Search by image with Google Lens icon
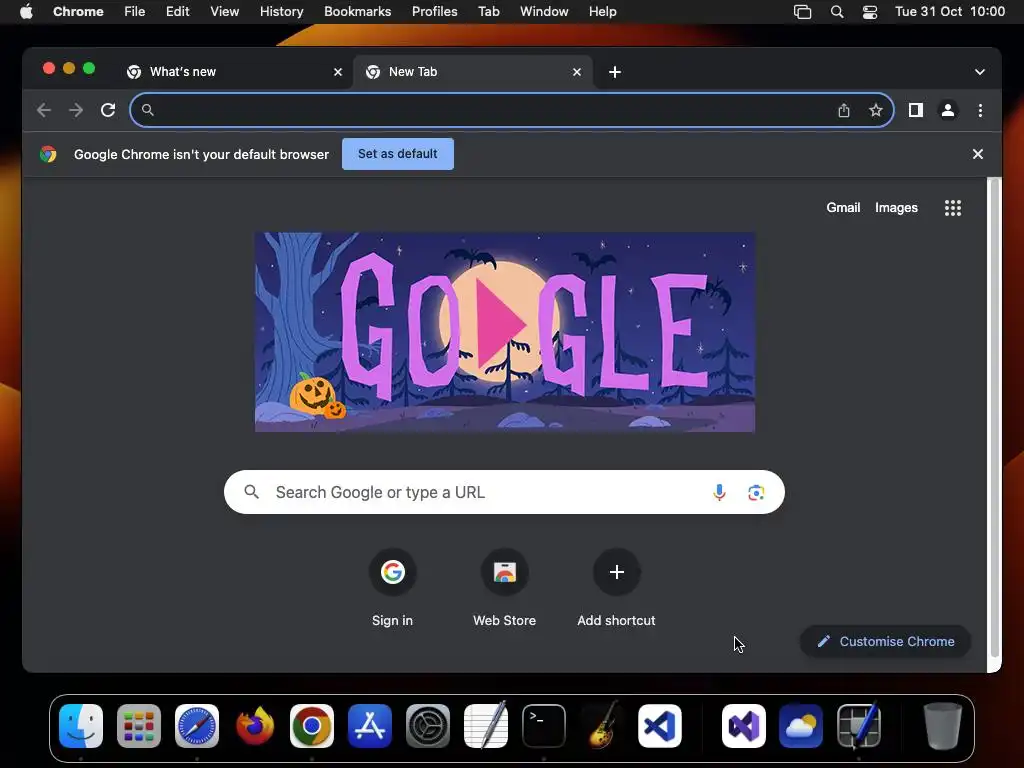1024x768 pixels. [x=756, y=492]
